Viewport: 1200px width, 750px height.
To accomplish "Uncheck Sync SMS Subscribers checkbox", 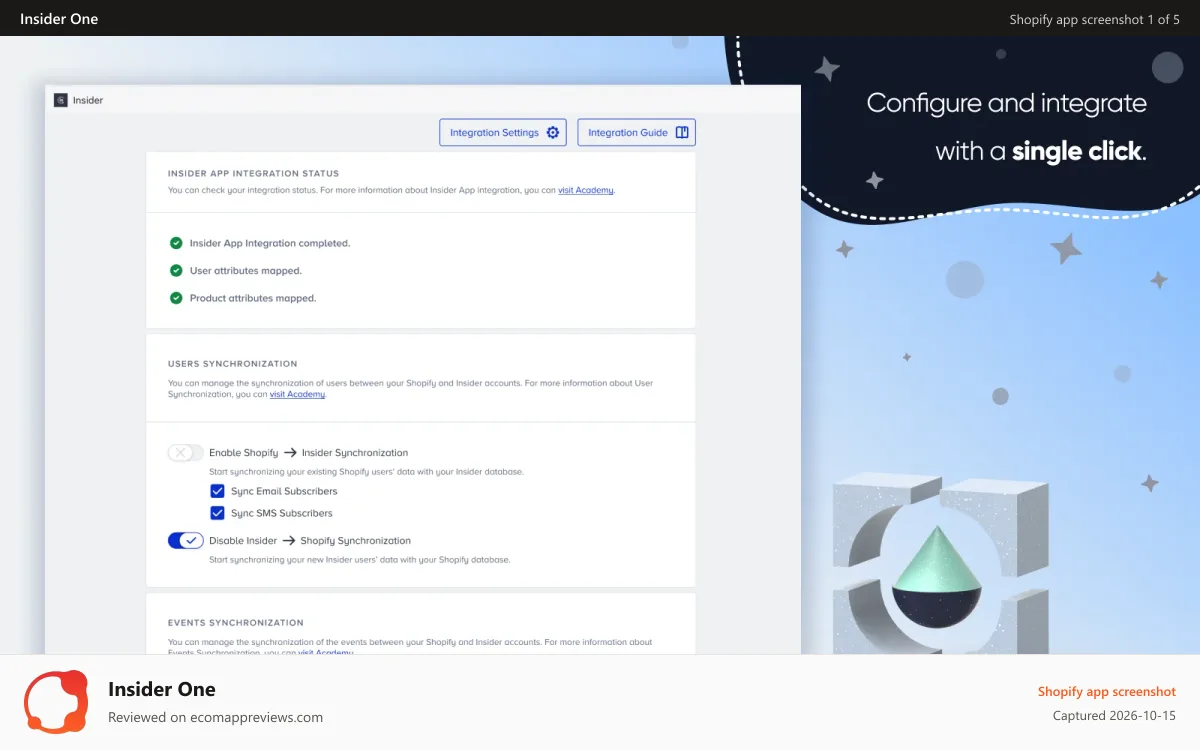I will [x=217, y=513].
